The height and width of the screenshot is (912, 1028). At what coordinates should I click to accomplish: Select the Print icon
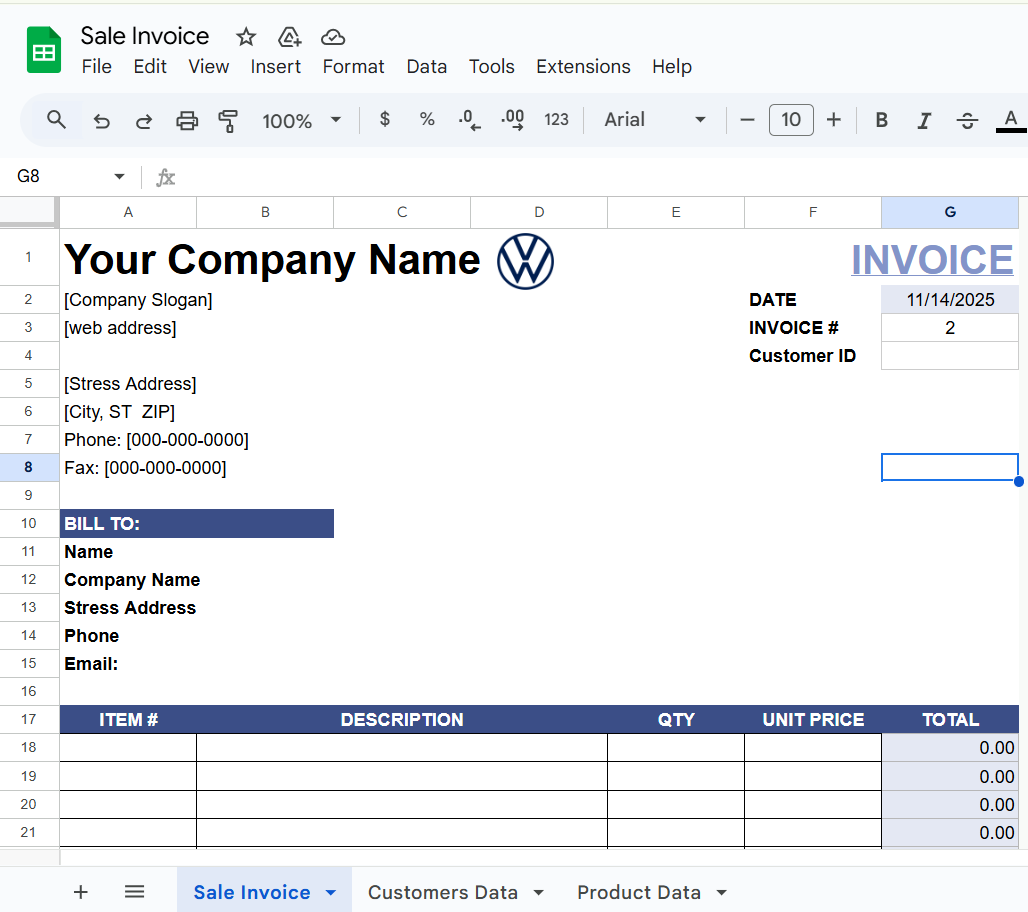coord(187,120)
